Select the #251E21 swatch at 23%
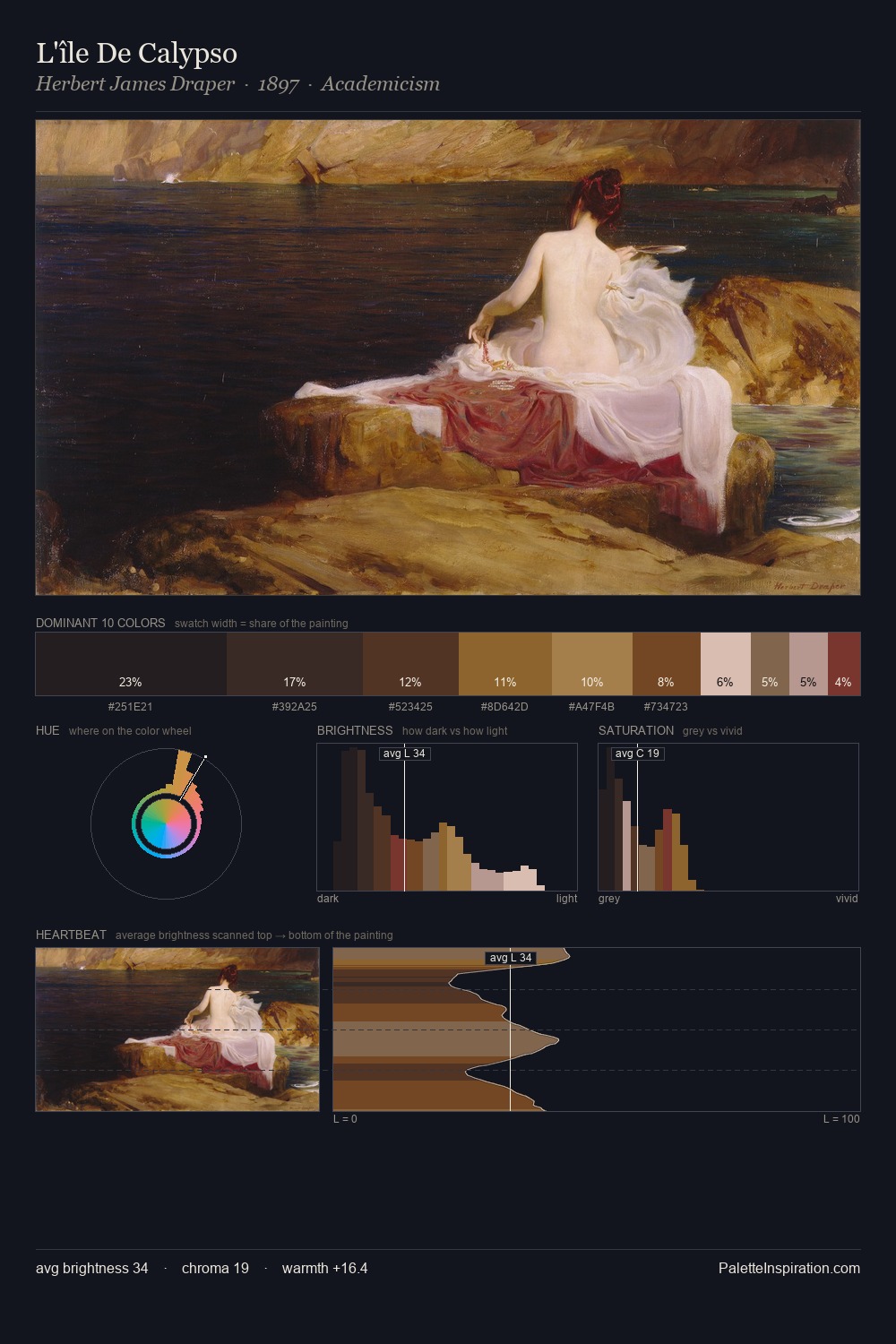Image resolution: width=896 pixels, height=1344 pixels. tap(131, 664)
